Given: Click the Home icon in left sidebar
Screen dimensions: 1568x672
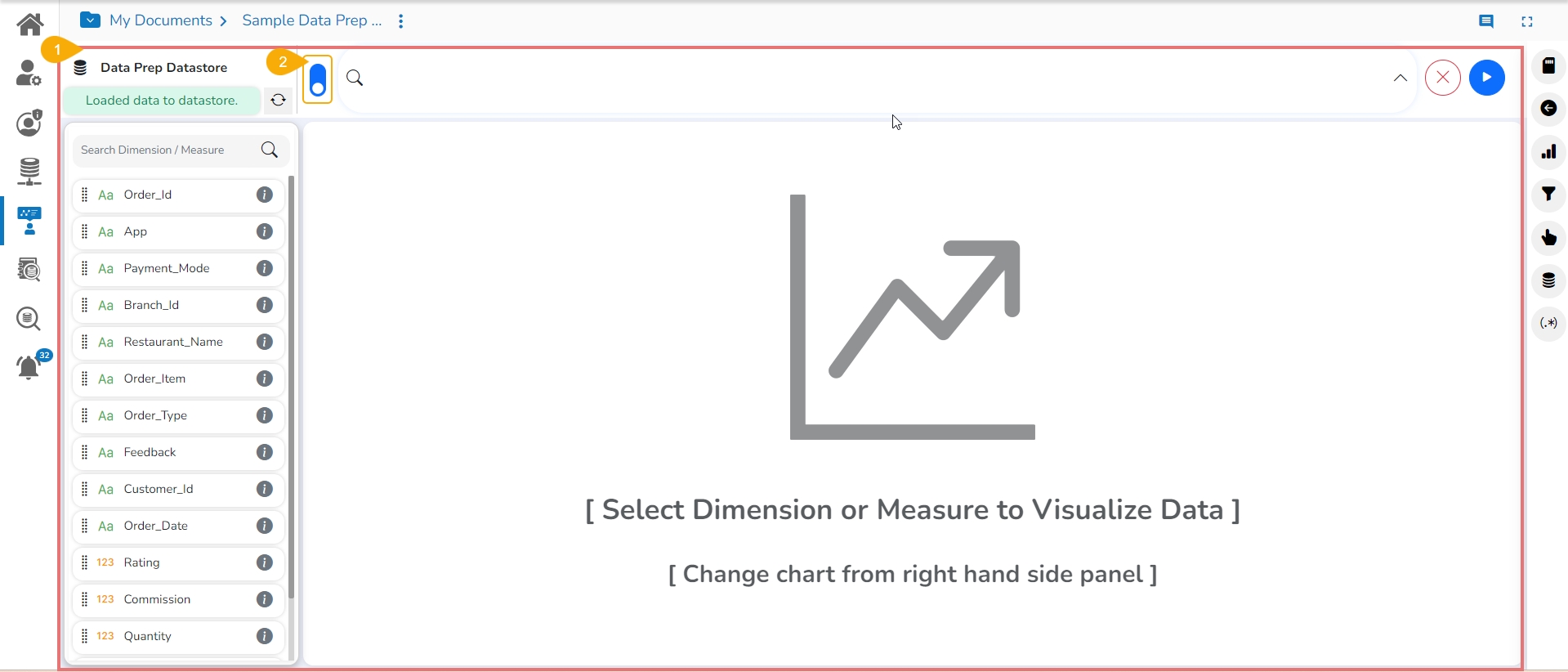Looking at the screenshot, I should tap(30, 25).
